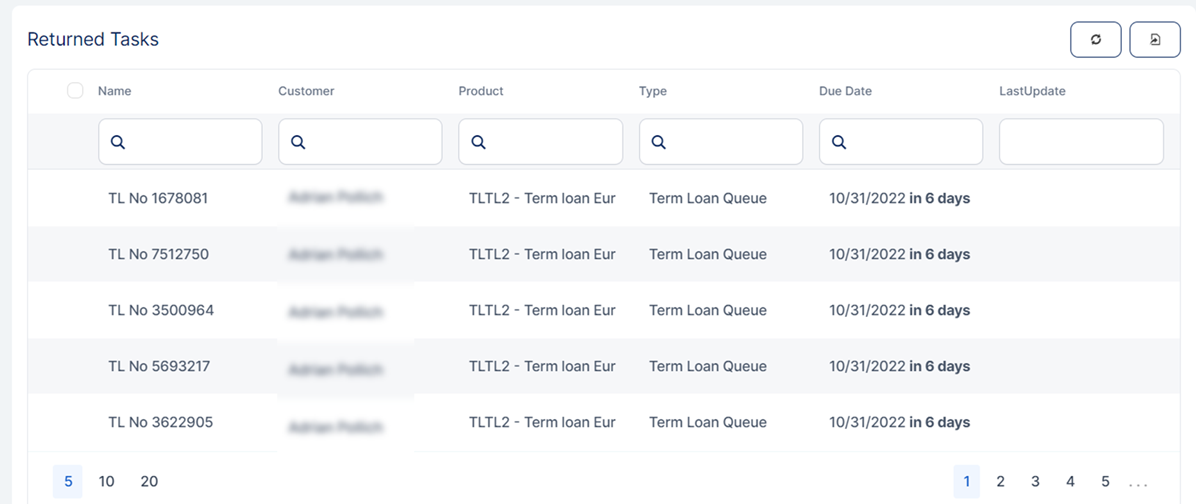
Task: Click the pagination ellipsis for more pages
Action: tap(1138, 483)
